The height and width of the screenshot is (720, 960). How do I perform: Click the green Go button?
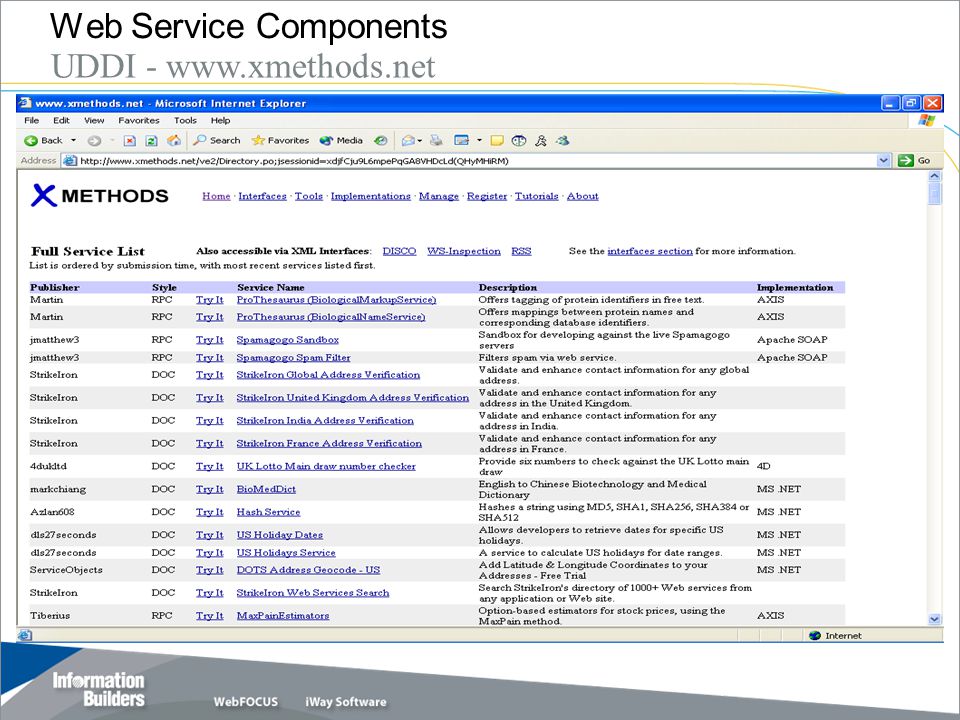(915, 160)
